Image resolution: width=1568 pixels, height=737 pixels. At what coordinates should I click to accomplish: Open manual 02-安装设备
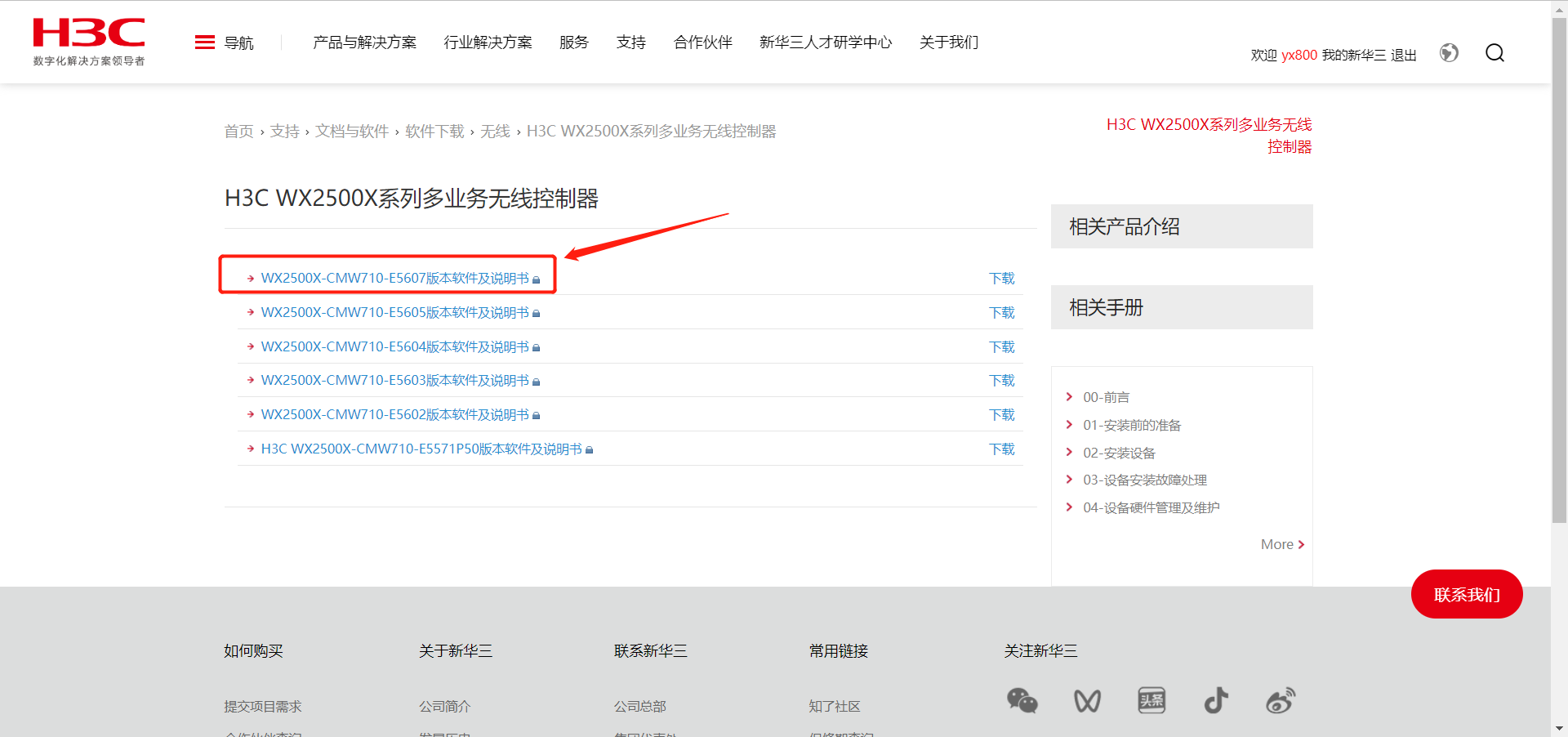pos(1119,453)
